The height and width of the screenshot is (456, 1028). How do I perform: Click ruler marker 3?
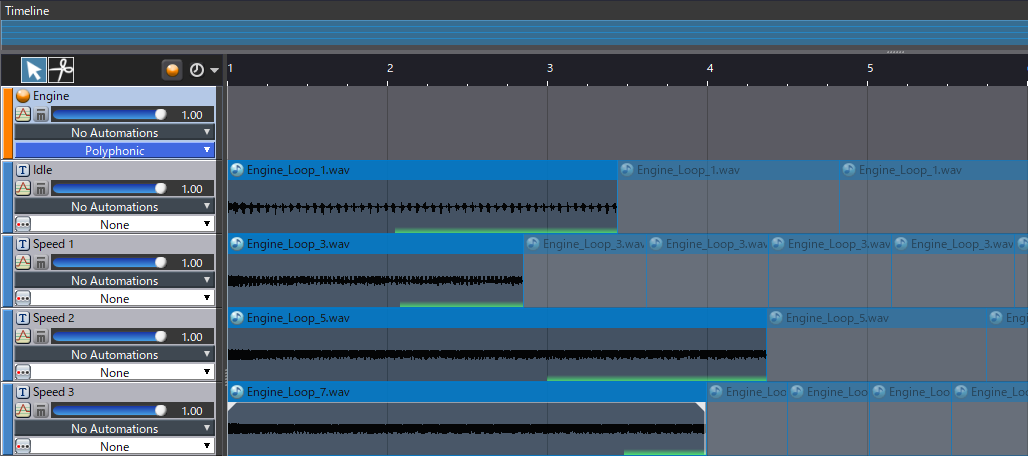click(550, 68)
